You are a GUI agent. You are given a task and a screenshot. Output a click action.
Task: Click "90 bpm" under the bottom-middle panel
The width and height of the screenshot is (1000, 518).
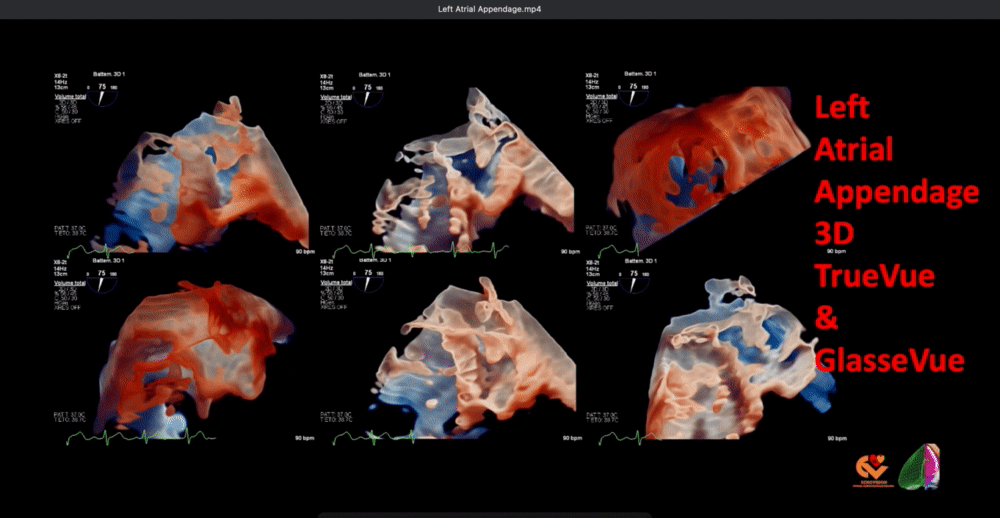pyautogui.click(x=571, y=438)
